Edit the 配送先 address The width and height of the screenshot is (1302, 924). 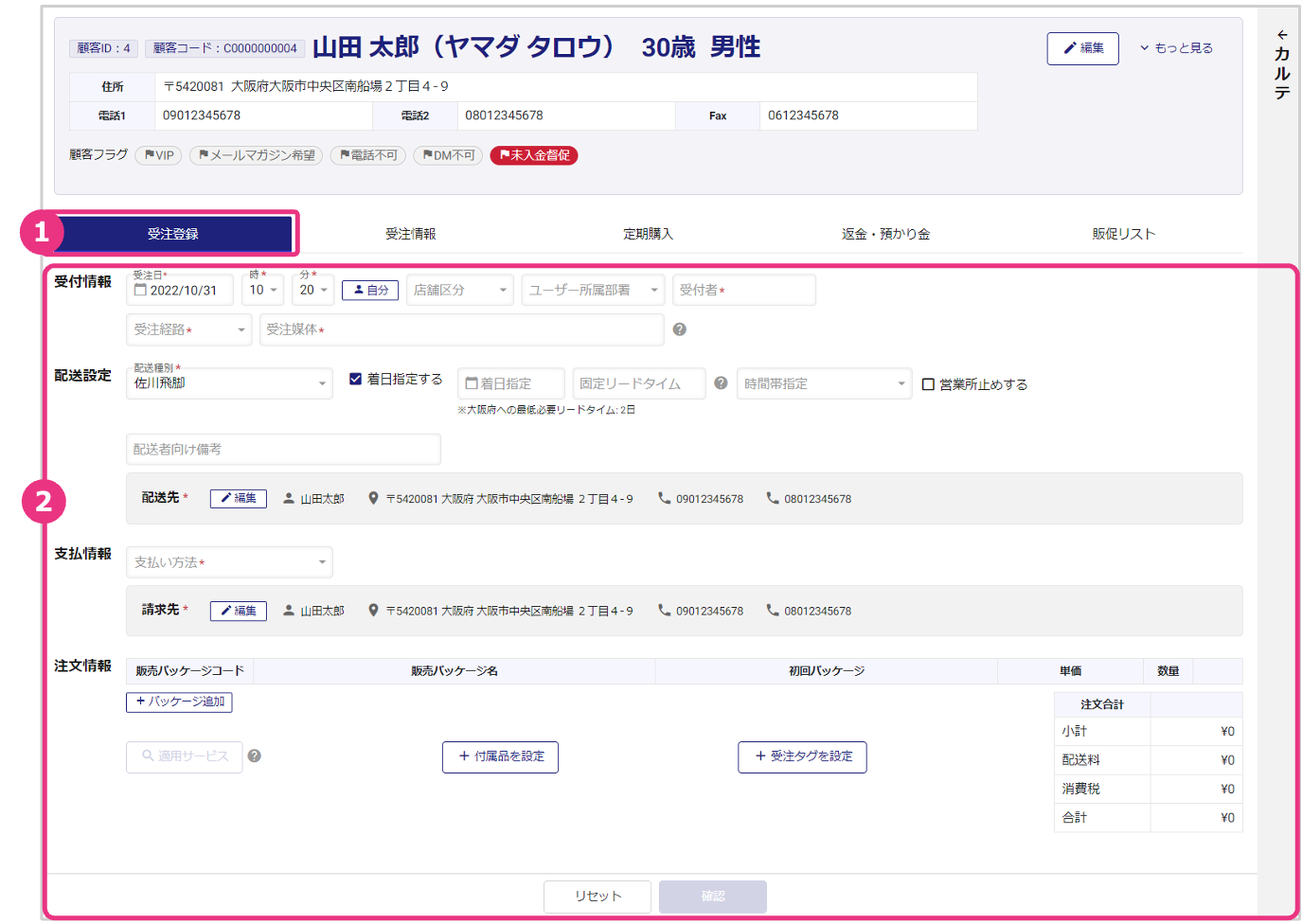(x=239, y=498)
